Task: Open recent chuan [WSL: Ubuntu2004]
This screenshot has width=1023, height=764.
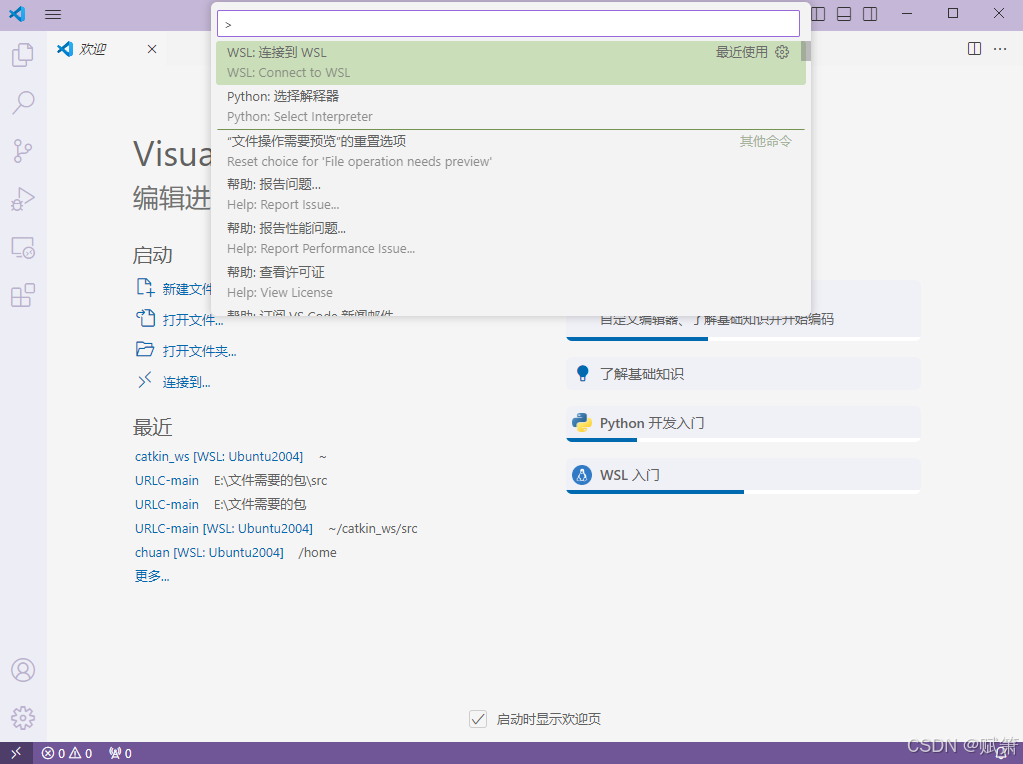Action: [209, 553]
